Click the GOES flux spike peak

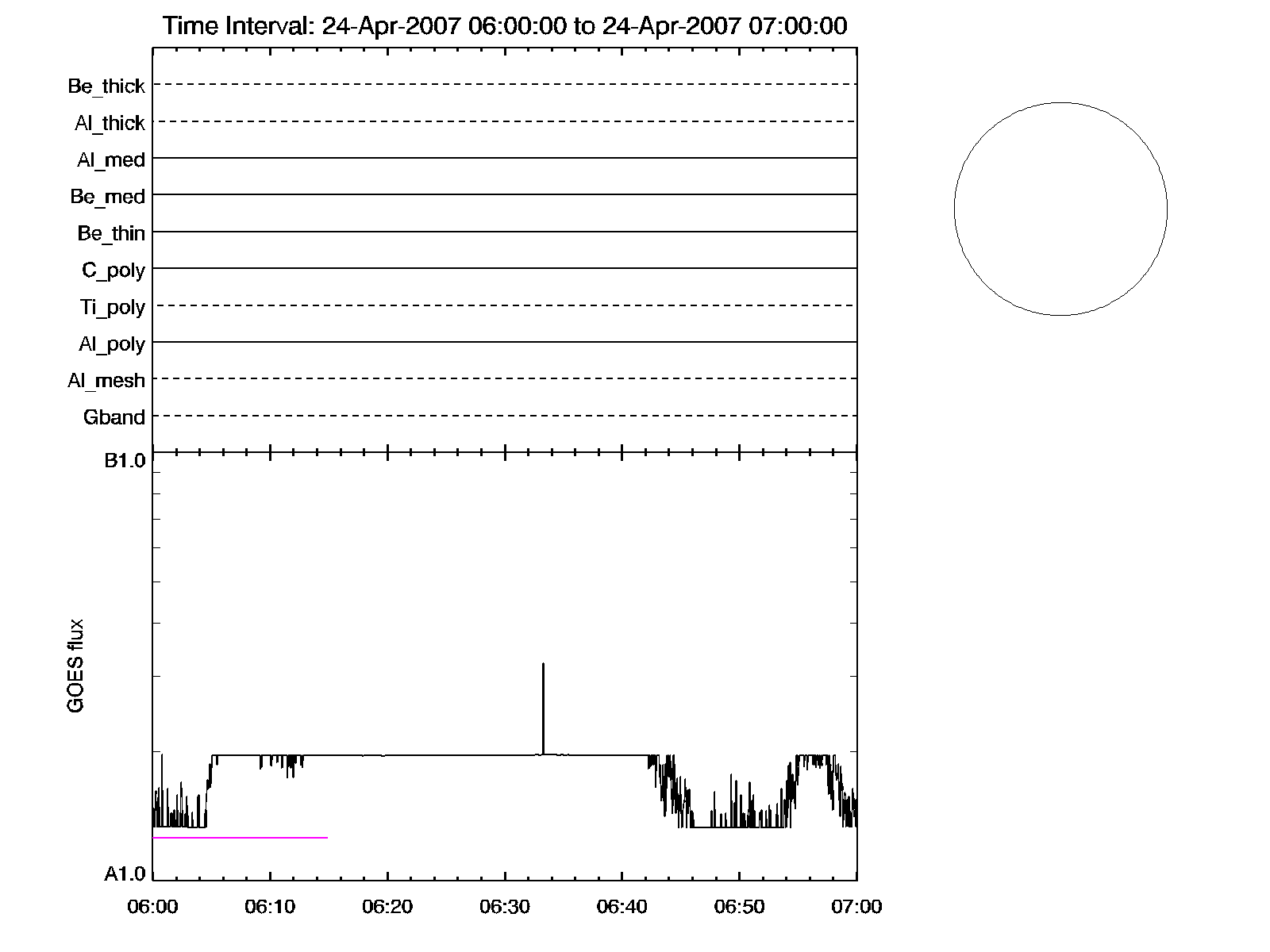[x=543, y=665]
